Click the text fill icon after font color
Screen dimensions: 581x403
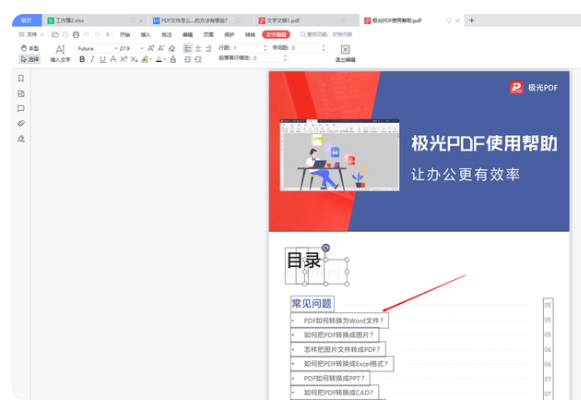[x=173, y=59]
